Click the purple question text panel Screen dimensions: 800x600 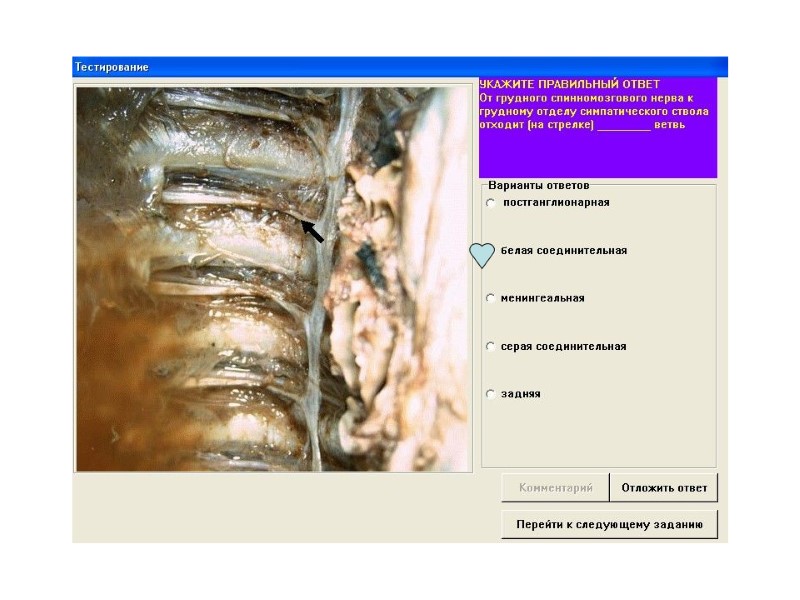597,128
